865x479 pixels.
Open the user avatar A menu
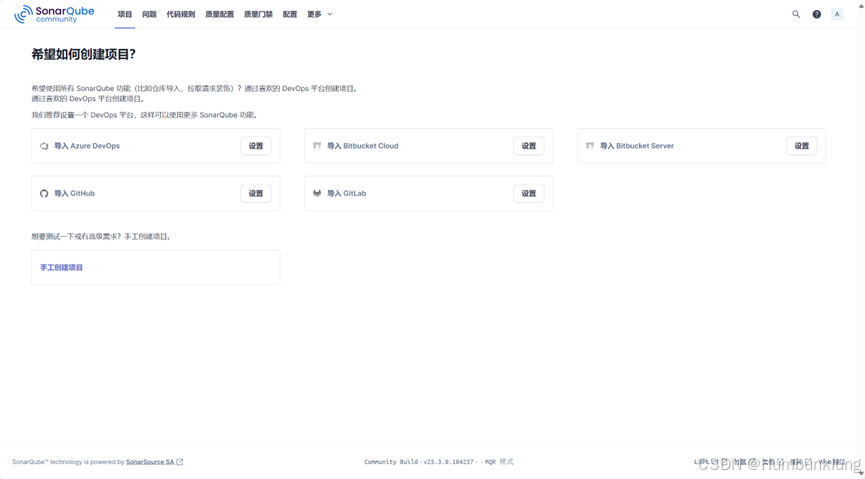tap(837, 14)
